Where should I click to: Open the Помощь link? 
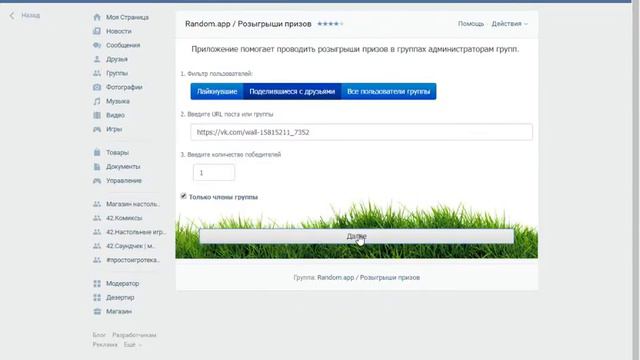tap(471, 24)
